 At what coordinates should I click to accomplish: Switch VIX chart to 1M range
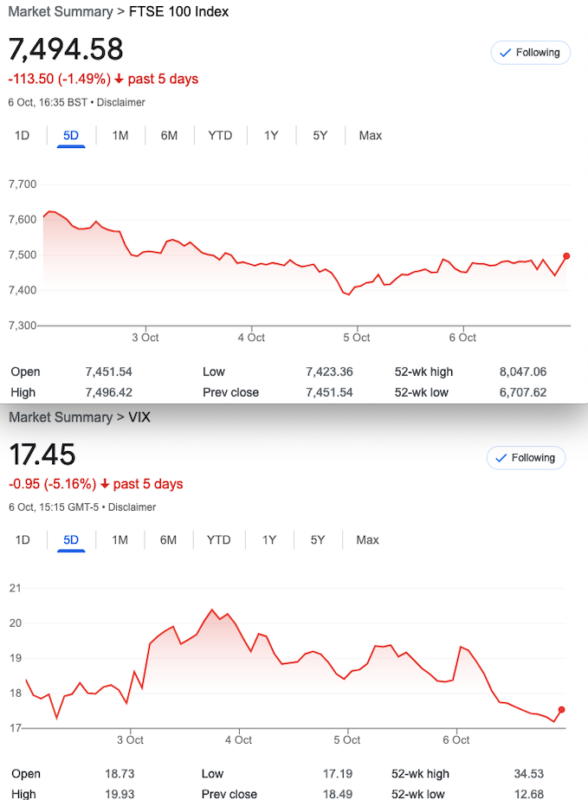coord(120,540)
